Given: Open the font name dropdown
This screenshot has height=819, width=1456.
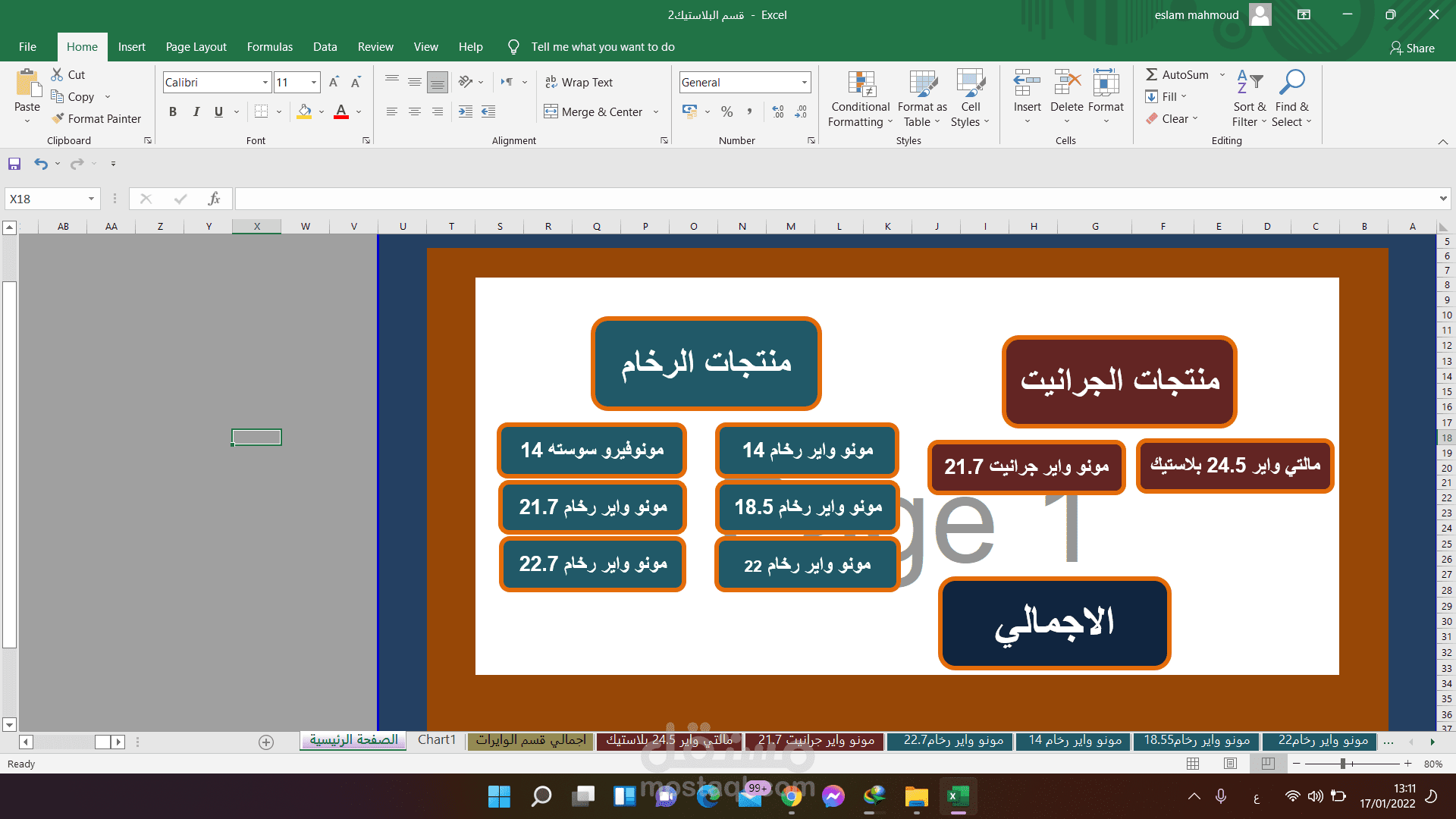Looking at the screenshot, I should click(265, 82).
